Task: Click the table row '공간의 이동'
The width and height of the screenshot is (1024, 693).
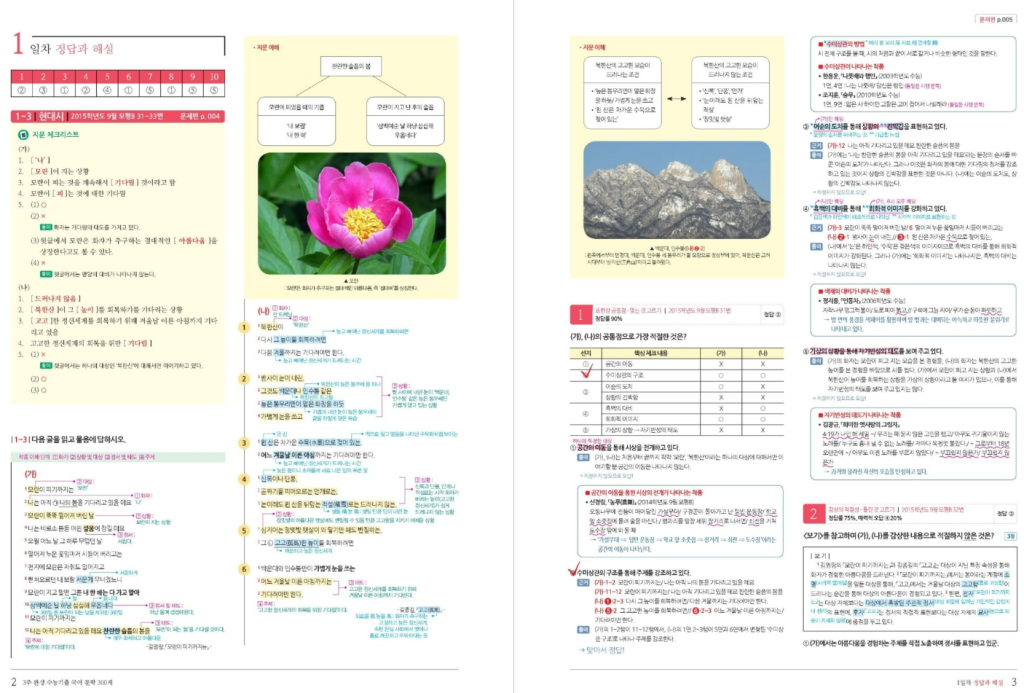Action: [x=677, y=364]
